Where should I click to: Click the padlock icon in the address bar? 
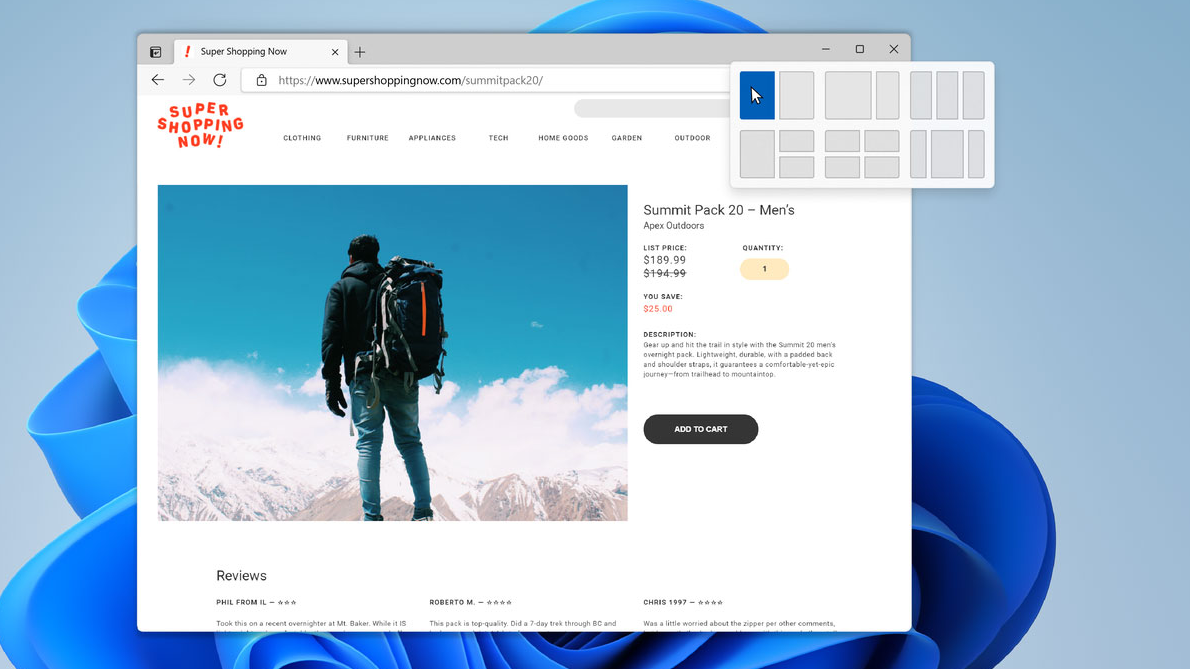coord(261,80)
